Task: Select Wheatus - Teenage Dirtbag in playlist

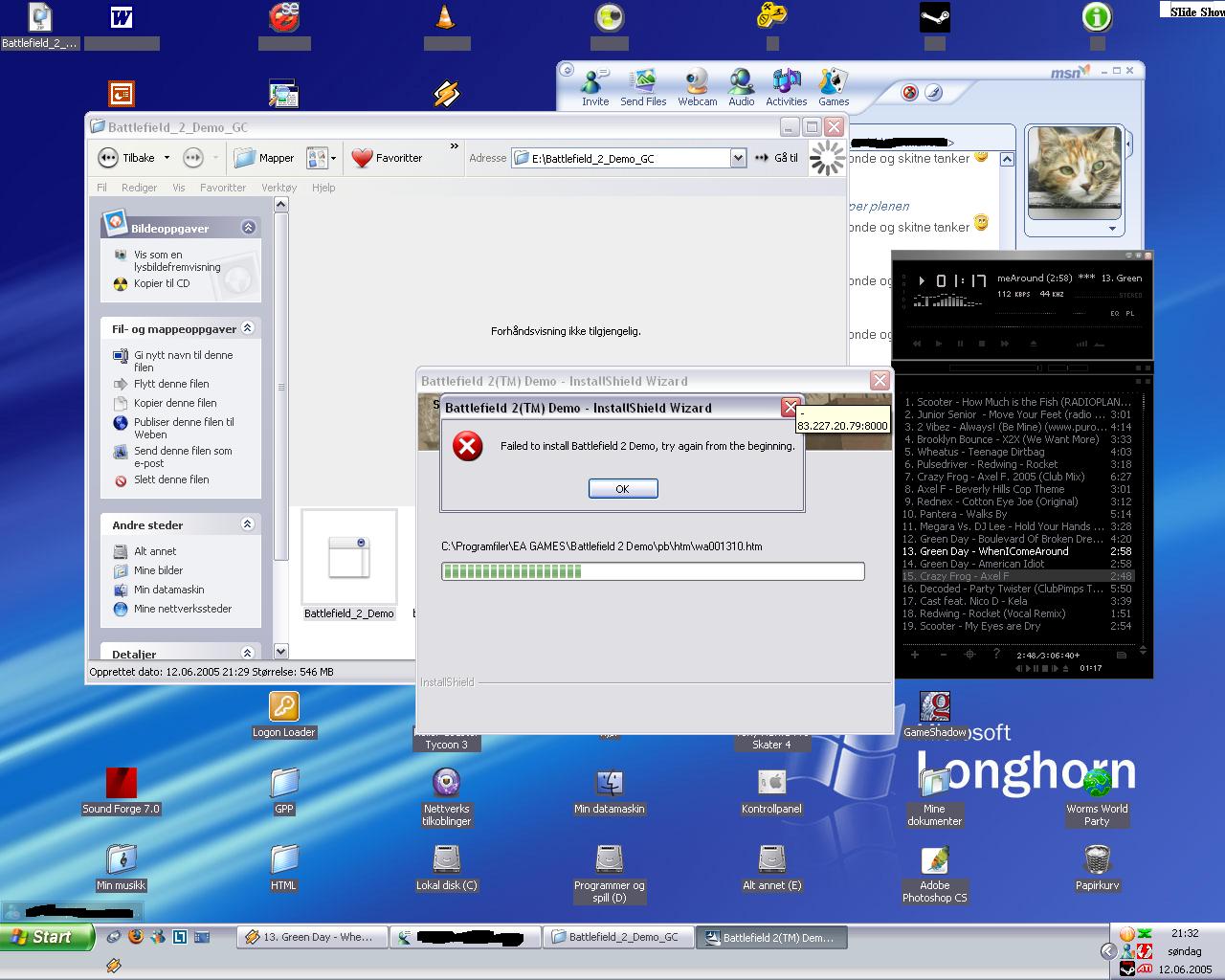Action: coord(1017,452)
